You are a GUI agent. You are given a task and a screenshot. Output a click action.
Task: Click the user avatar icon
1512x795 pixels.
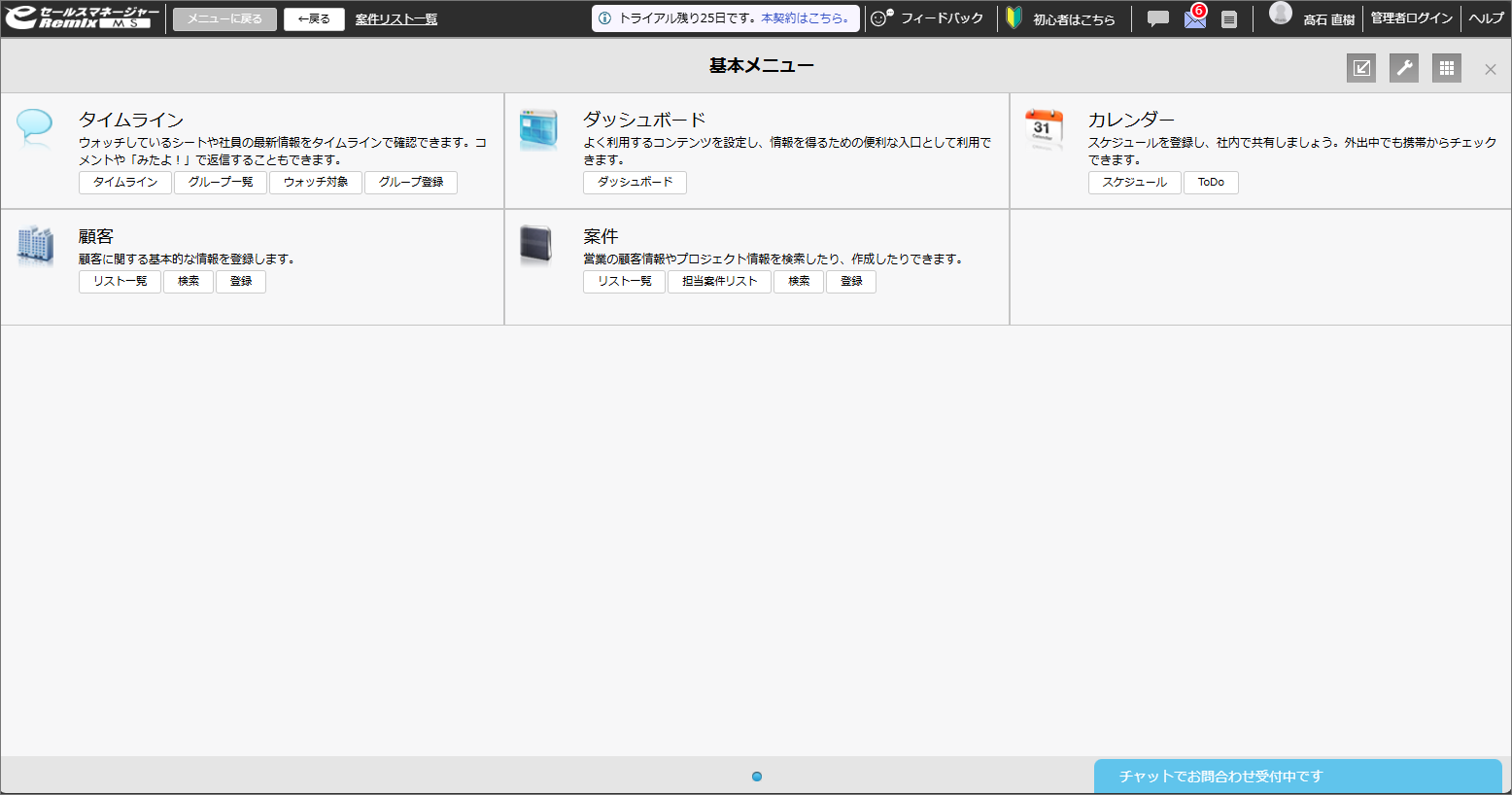pos(1281,14)
